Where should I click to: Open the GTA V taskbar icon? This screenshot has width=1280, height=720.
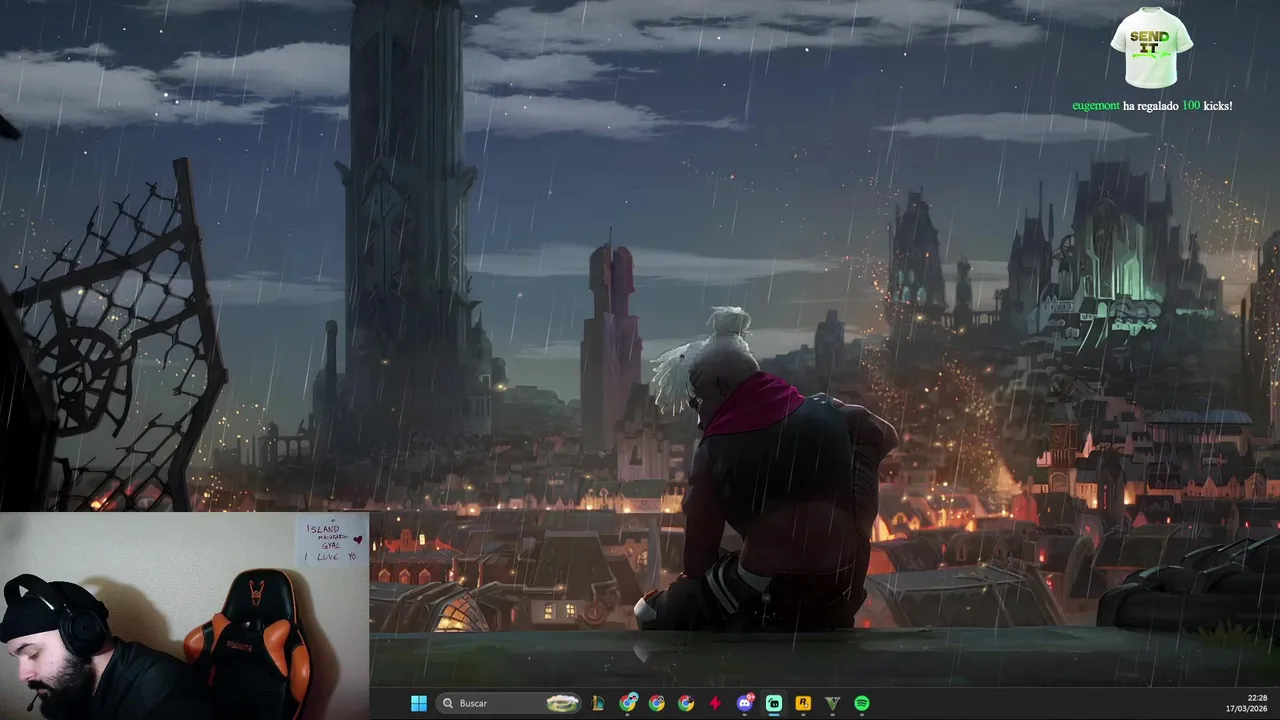click(832, 703)
